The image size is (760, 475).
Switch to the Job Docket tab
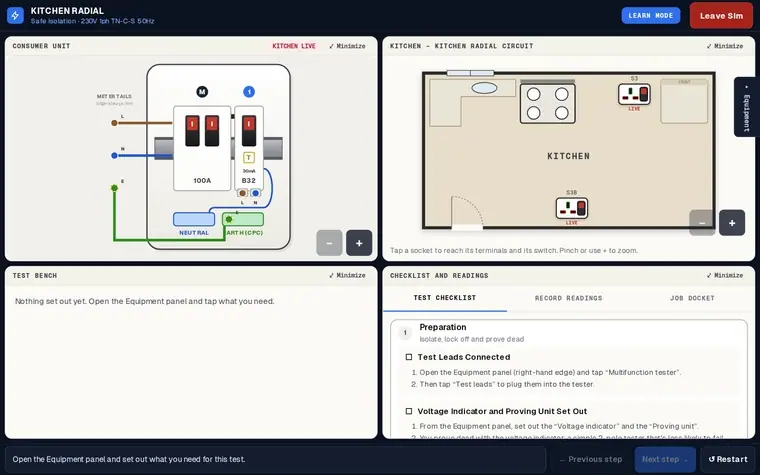pyautogui.click(x=692, y=298)
